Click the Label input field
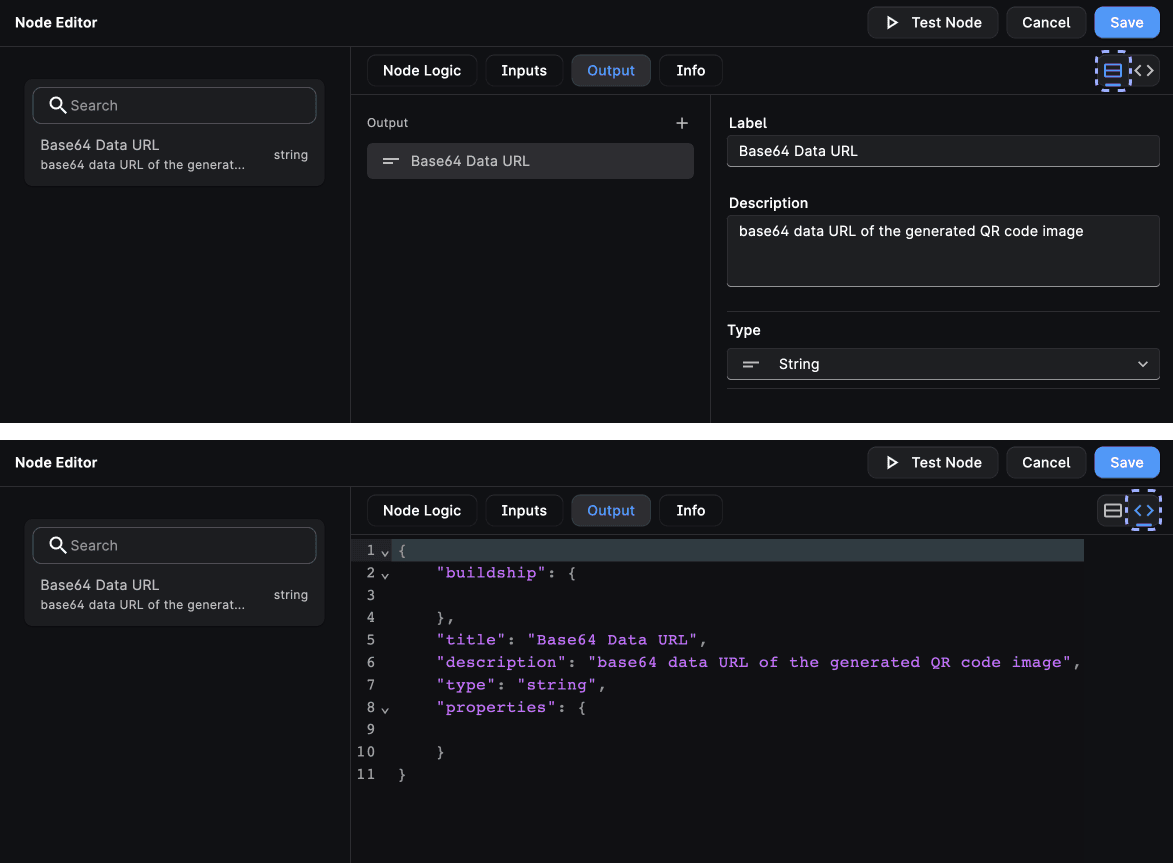The height and width of the screenshot is (863, 1173). [x=943, y=151]
